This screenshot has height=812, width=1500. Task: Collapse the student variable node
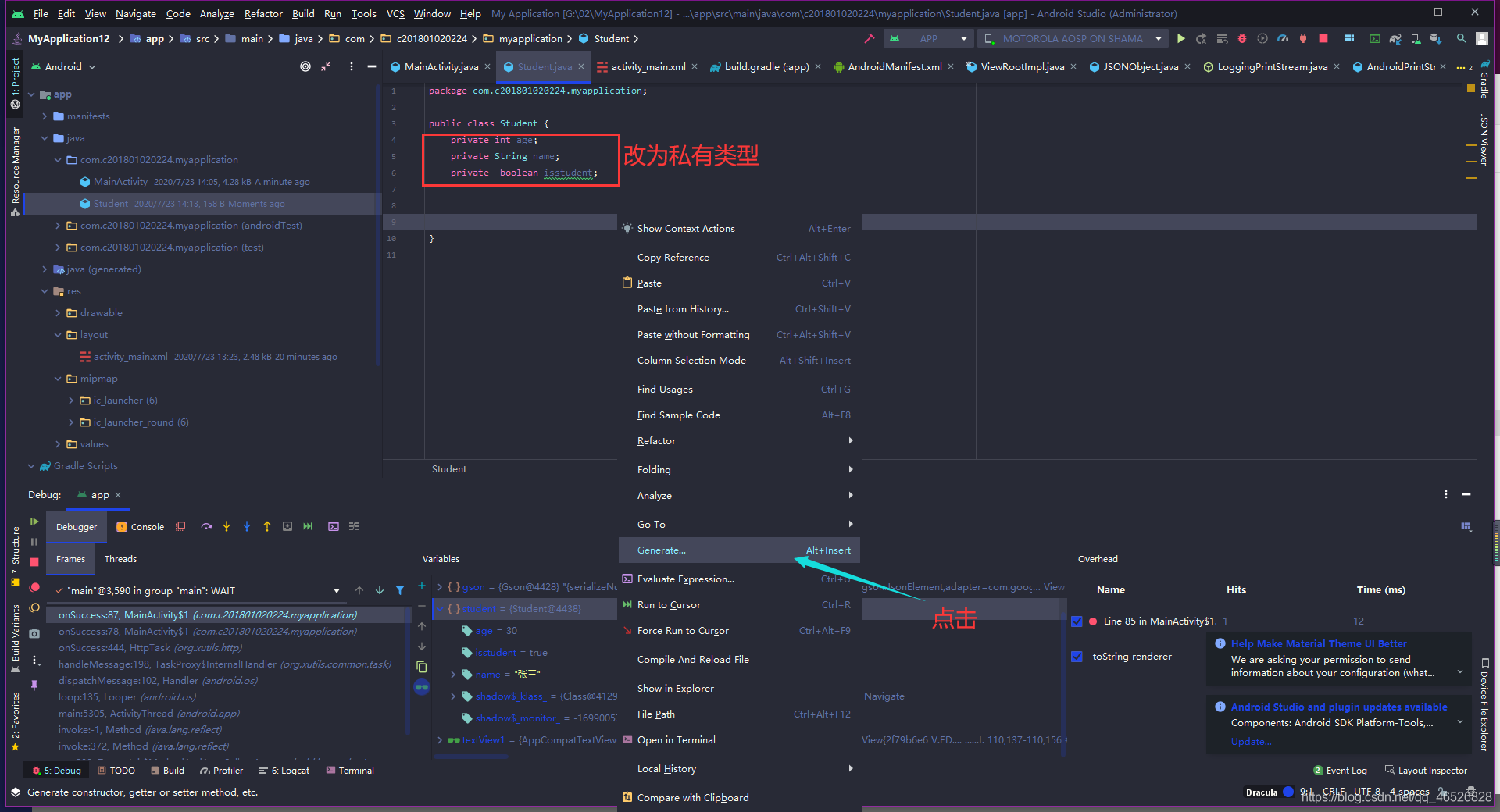pos(440,608)
